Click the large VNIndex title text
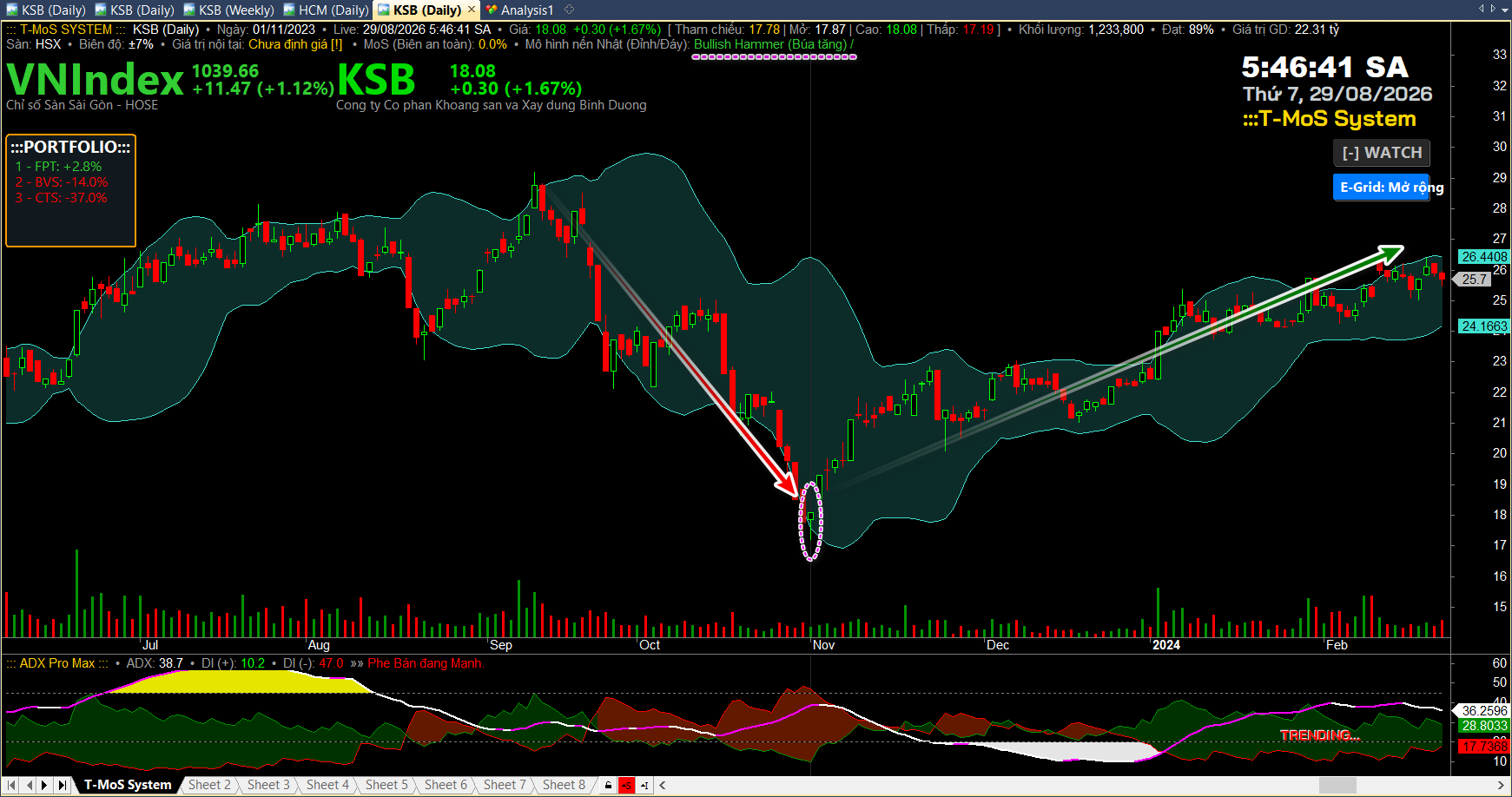Viewport: 1512px width, 797px height. pyautogui.click(x=96, y=80)
